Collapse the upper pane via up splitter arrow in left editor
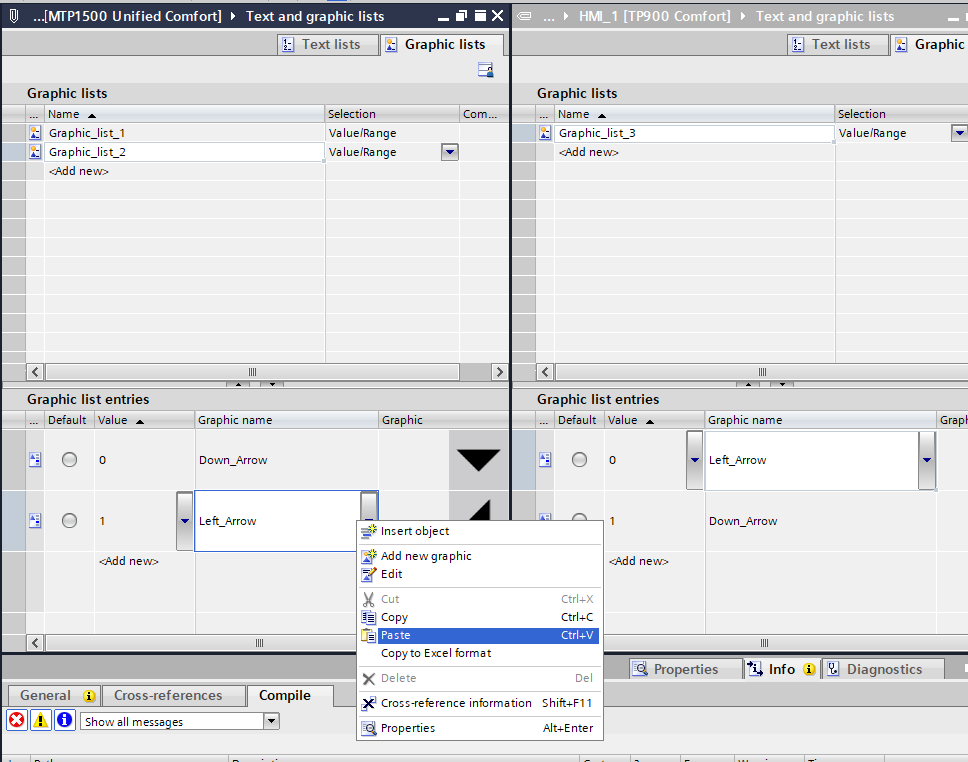968x762 pixels. [x=238, y=384]
